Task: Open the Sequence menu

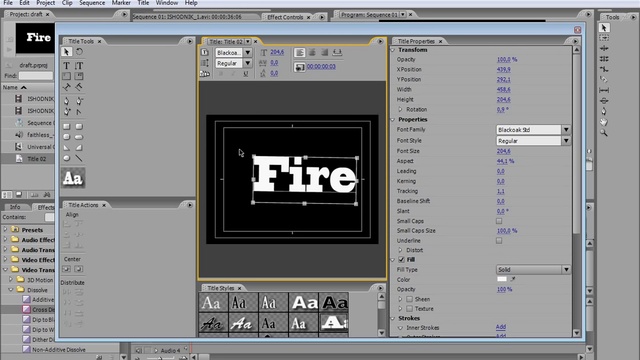Action: click(92, 3)
